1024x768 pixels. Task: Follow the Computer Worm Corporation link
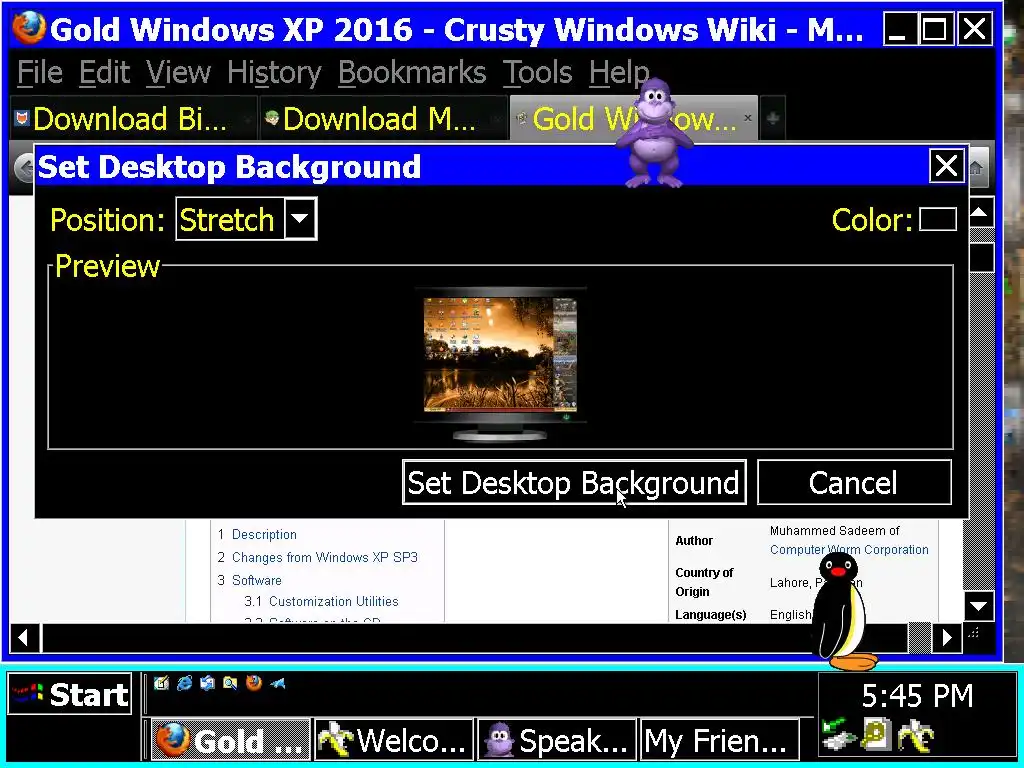point(849,549)
